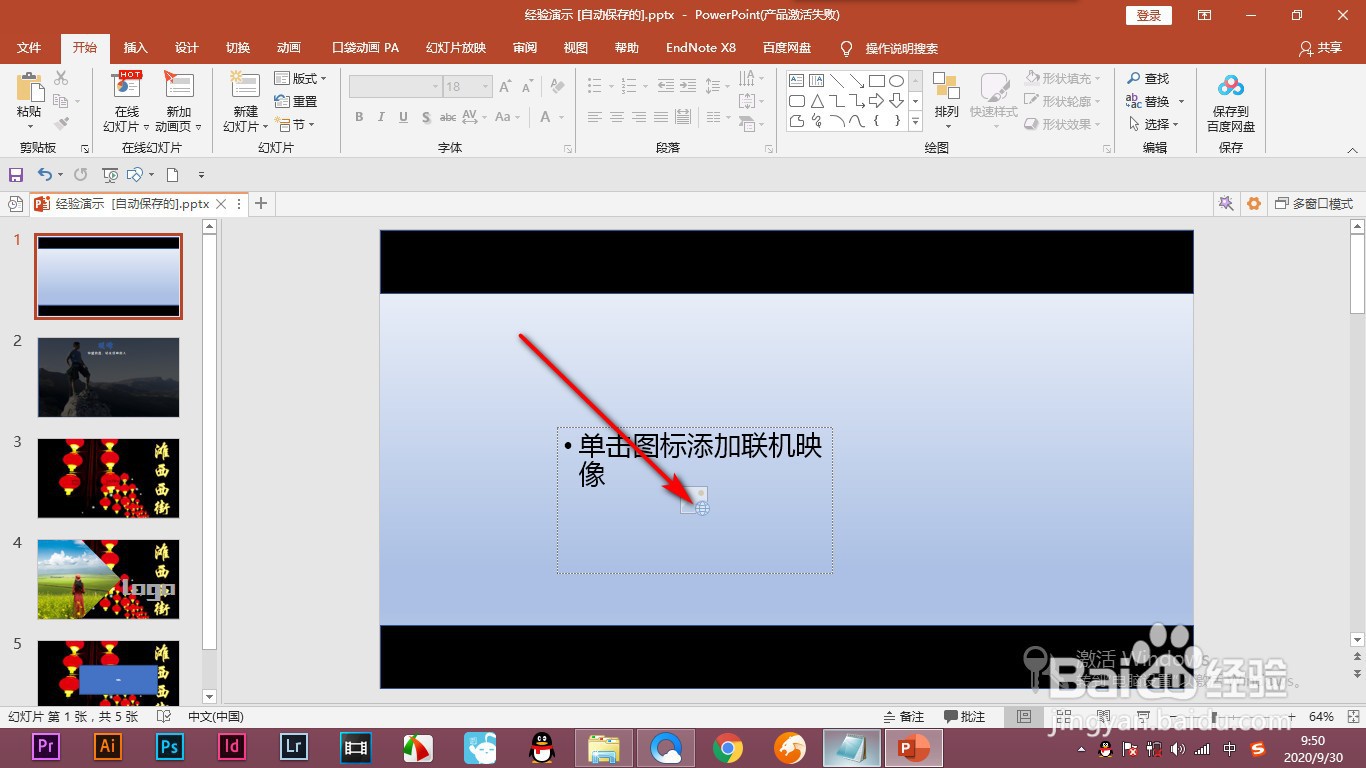Select slide 4 thumbnail with meadow photo

109,579
